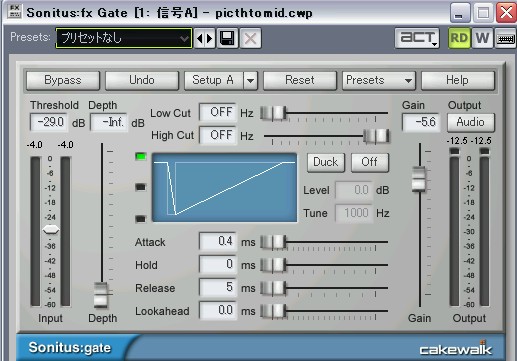Viewport: 517px width, 361px height.
Task: Open the Presets dropdown in plugin panel
Action: click(379, 80)
